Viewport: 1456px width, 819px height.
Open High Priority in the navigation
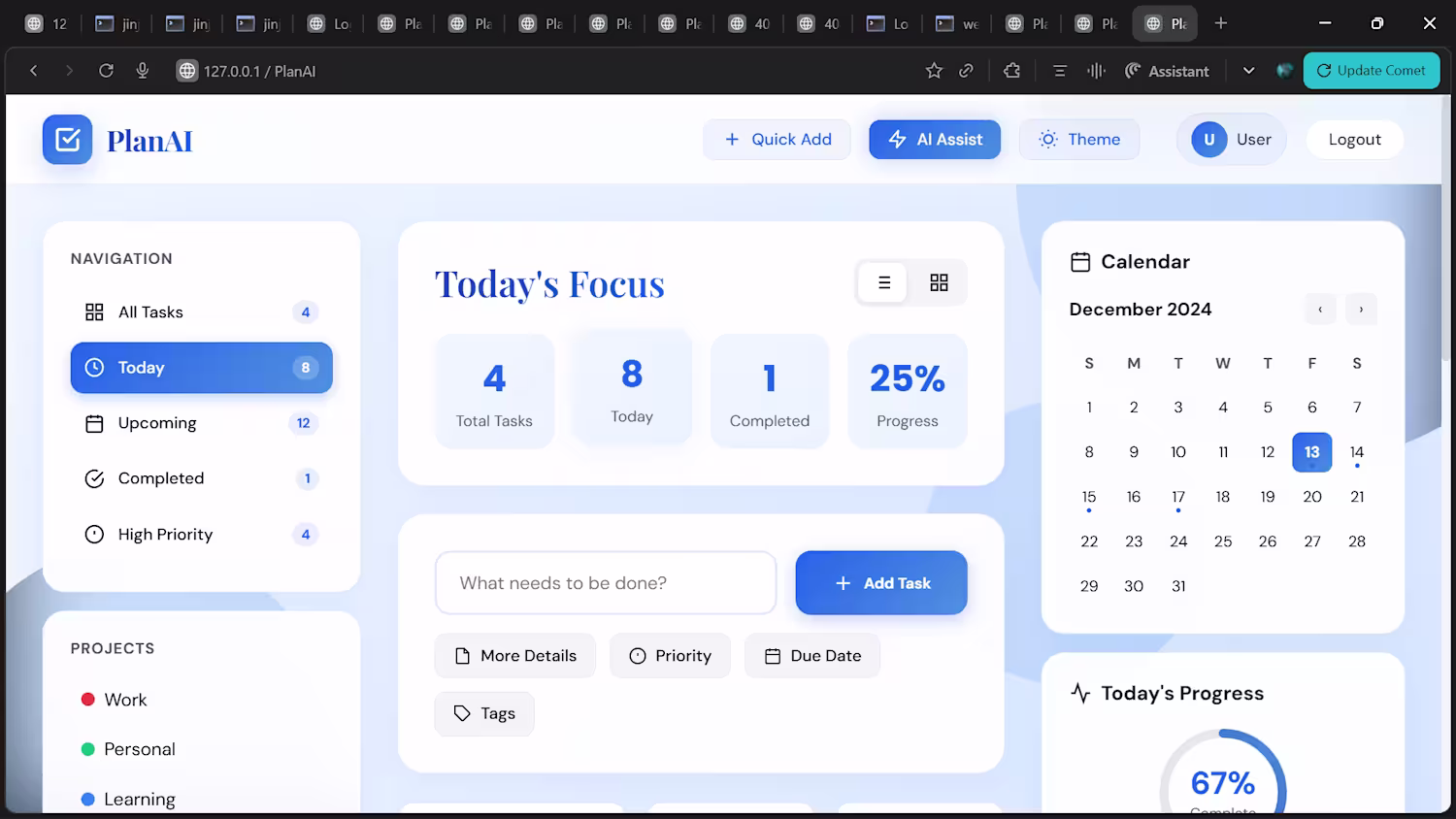pos(202,535)
